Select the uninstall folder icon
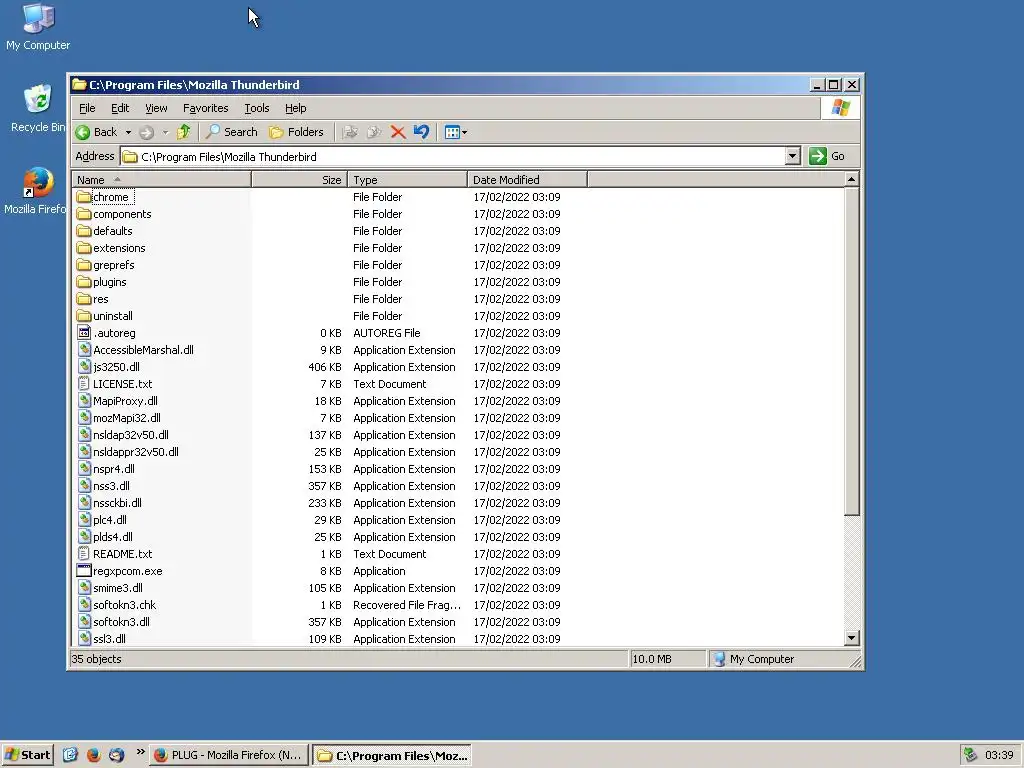Viewport: 1024px width, 768px height. (x=84, y=315)
